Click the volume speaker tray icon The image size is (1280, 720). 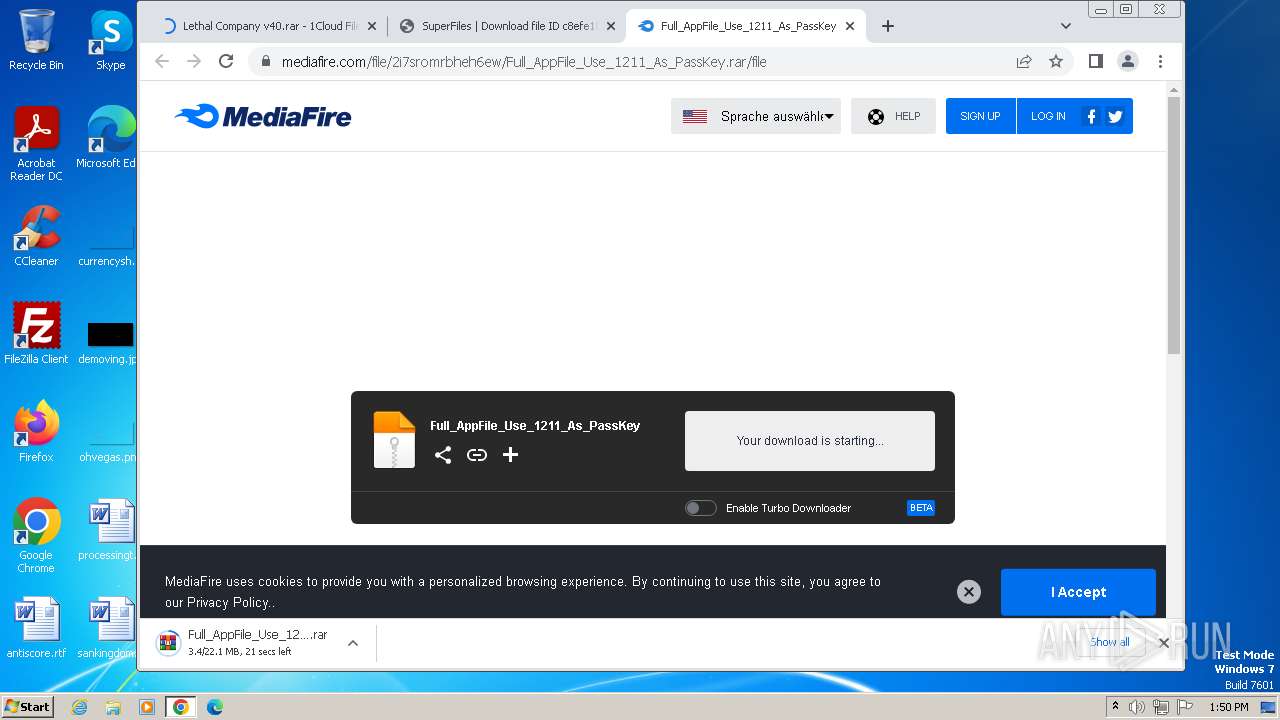click(1137, 706)
